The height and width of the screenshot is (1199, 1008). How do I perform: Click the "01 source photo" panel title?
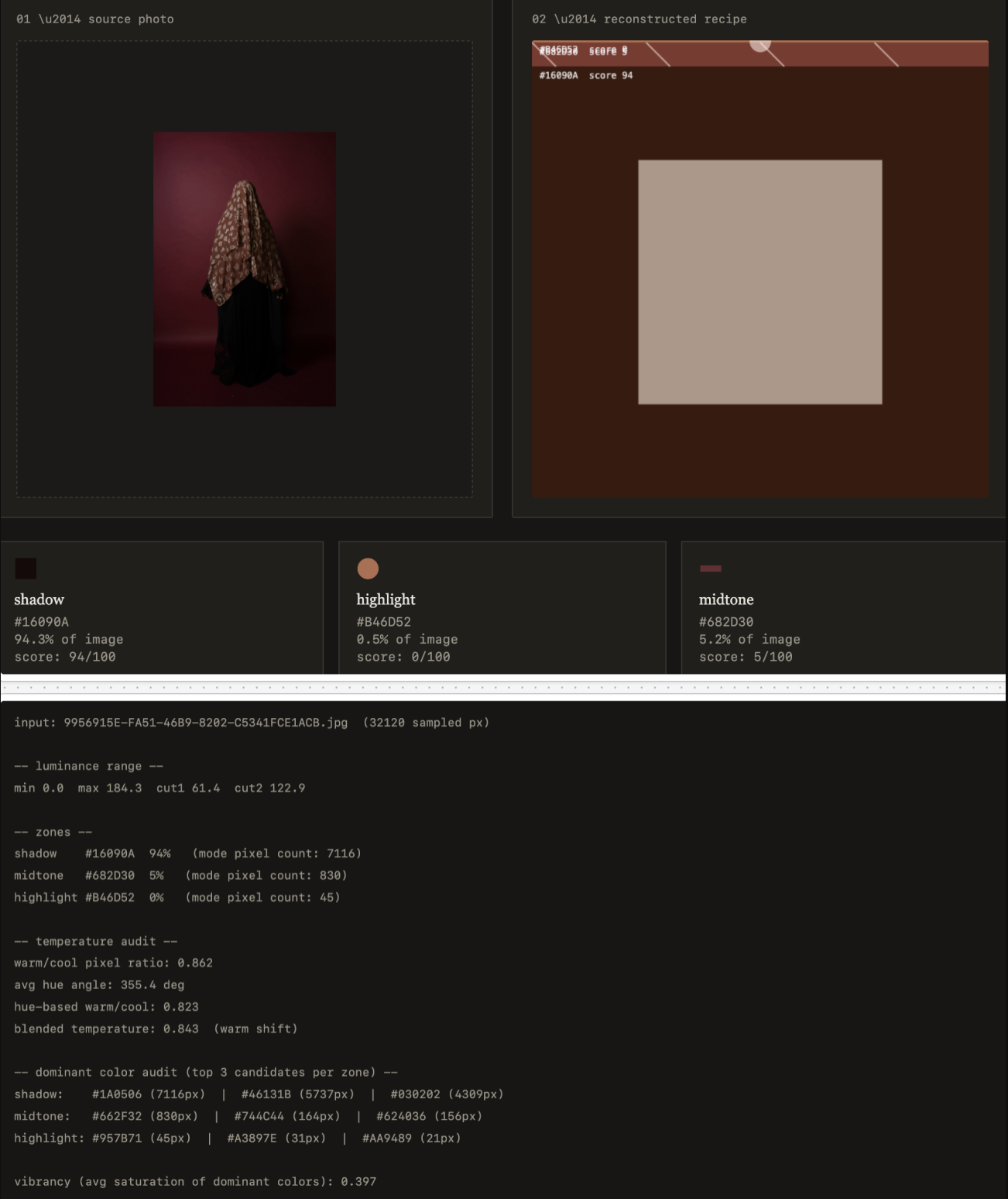click(x=95, y=19)
